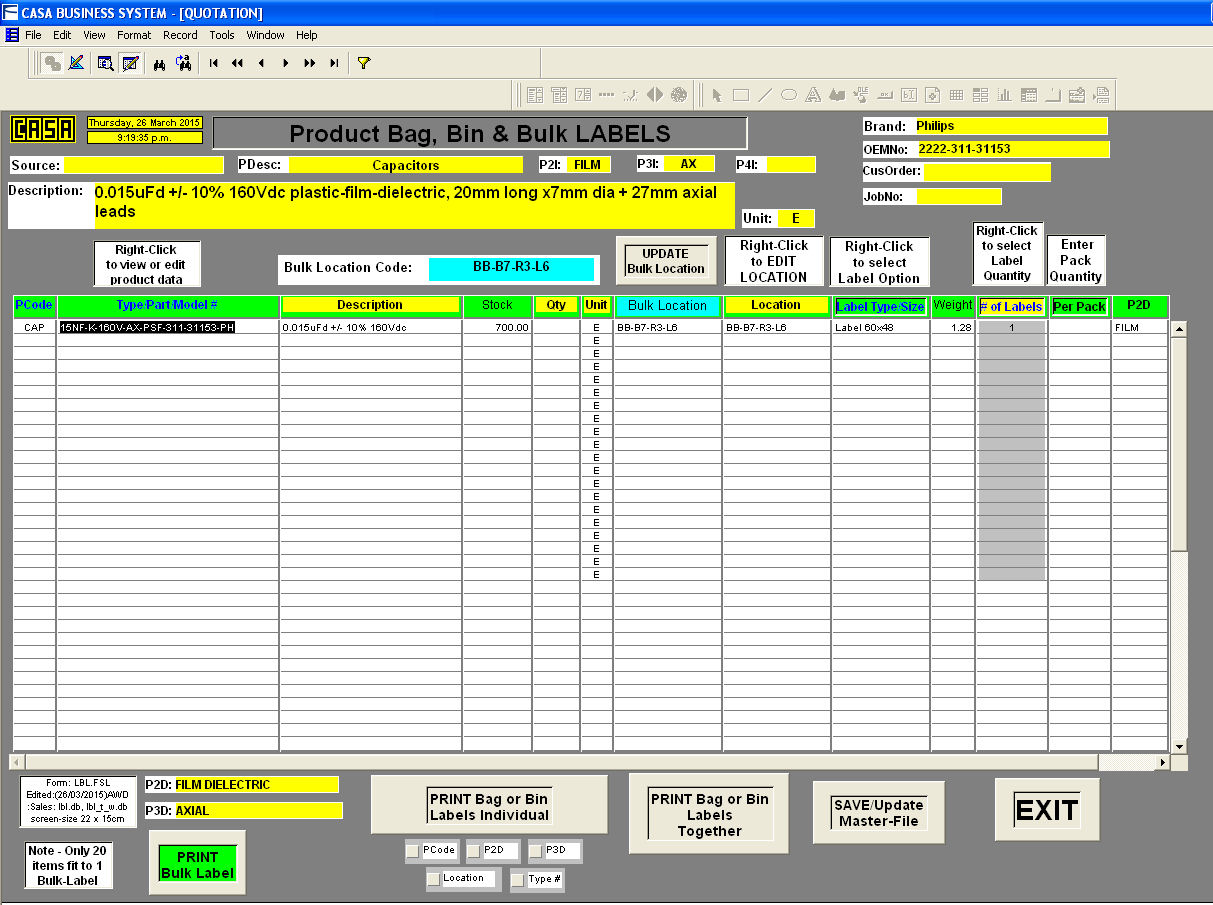This screenshot has width=1213, height=905.
Task: Click the table's vertical scrollbar down arrow
Action: [1179, 746]
